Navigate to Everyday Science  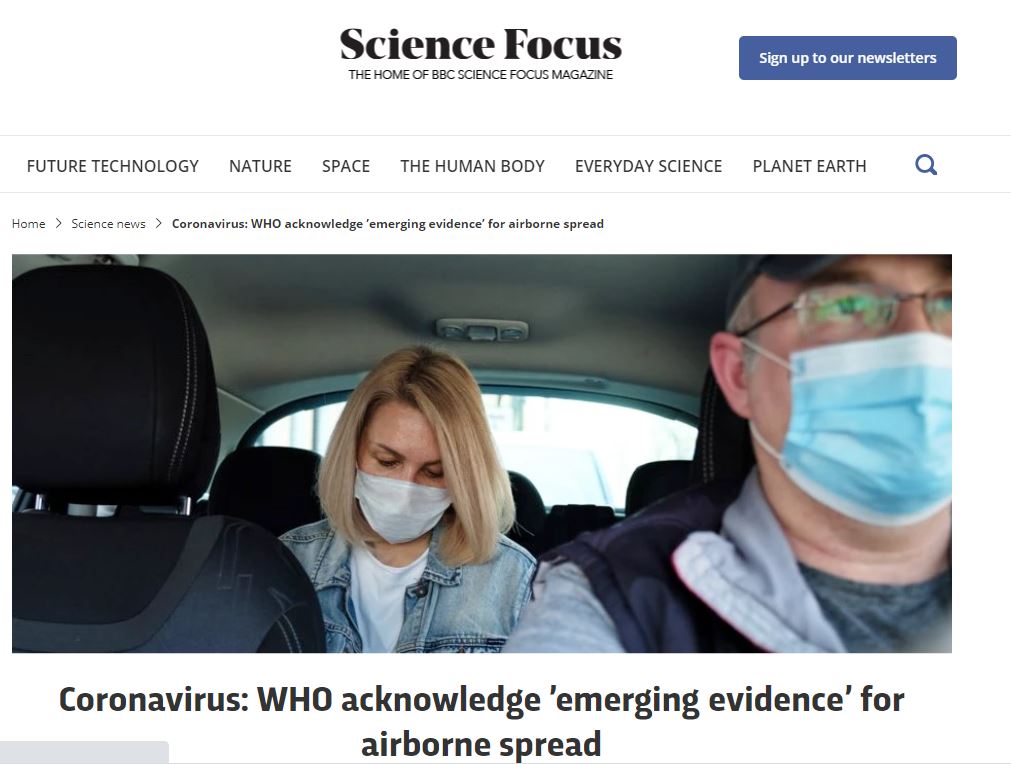pyautogui.click(x=649, y=166)
